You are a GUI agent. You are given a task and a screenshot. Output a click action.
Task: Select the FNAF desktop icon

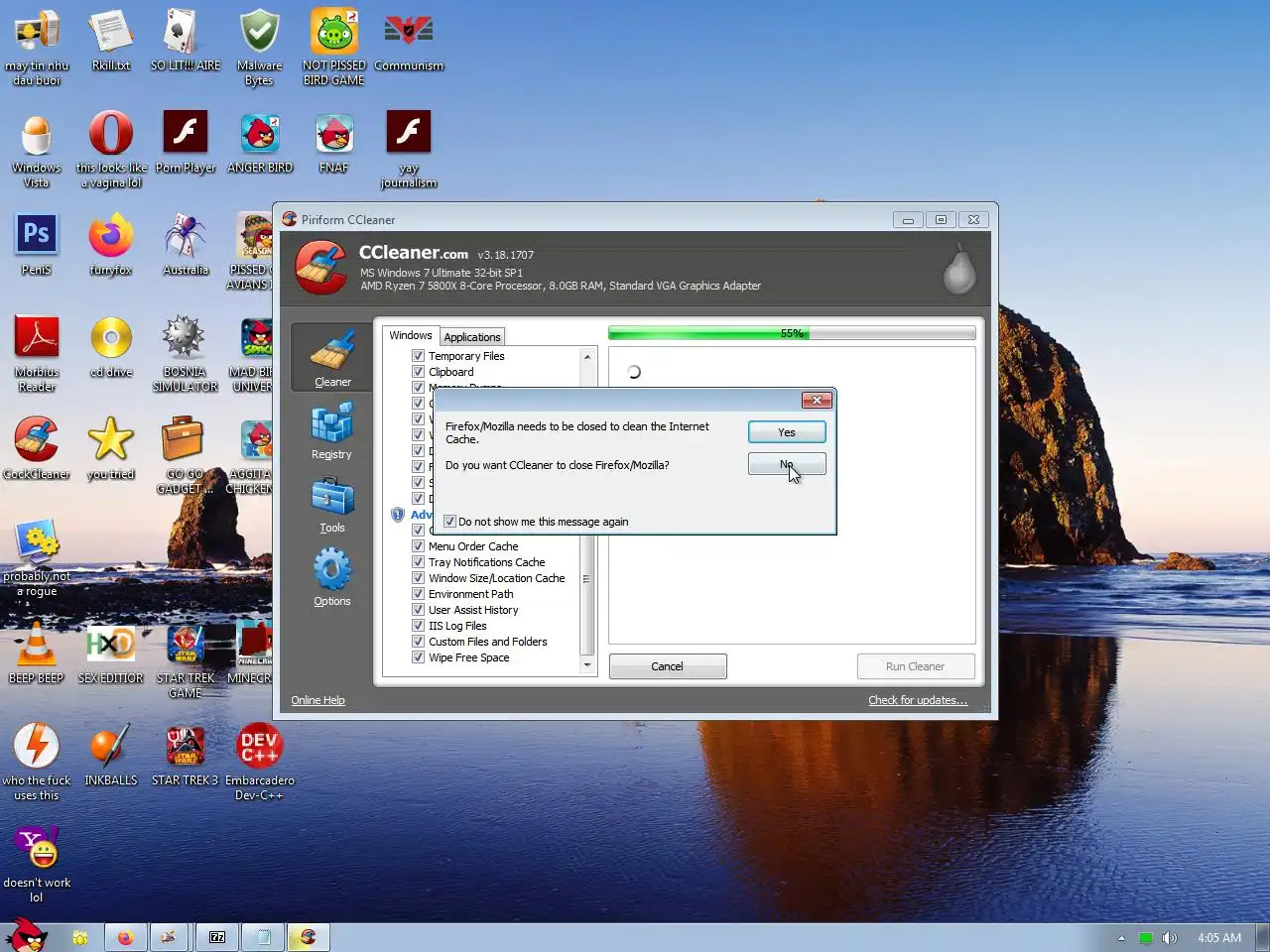(x=334, y=142)
